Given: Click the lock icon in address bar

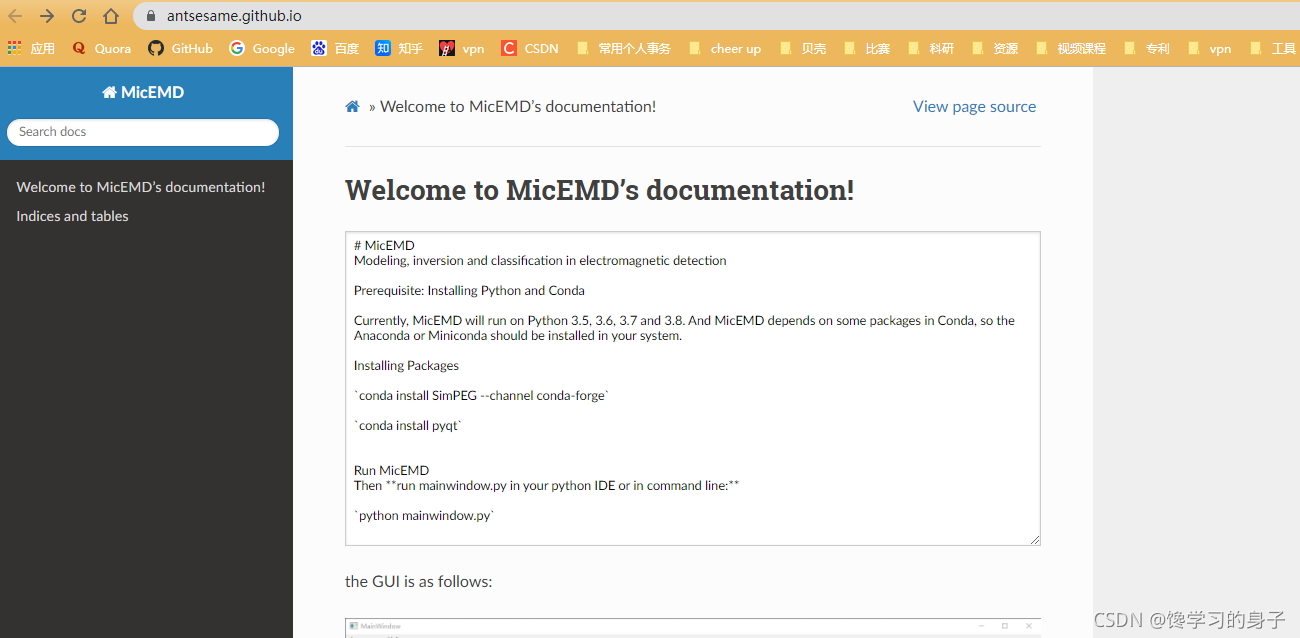Looking at the screenshot, I should click(x=152, y=16).
